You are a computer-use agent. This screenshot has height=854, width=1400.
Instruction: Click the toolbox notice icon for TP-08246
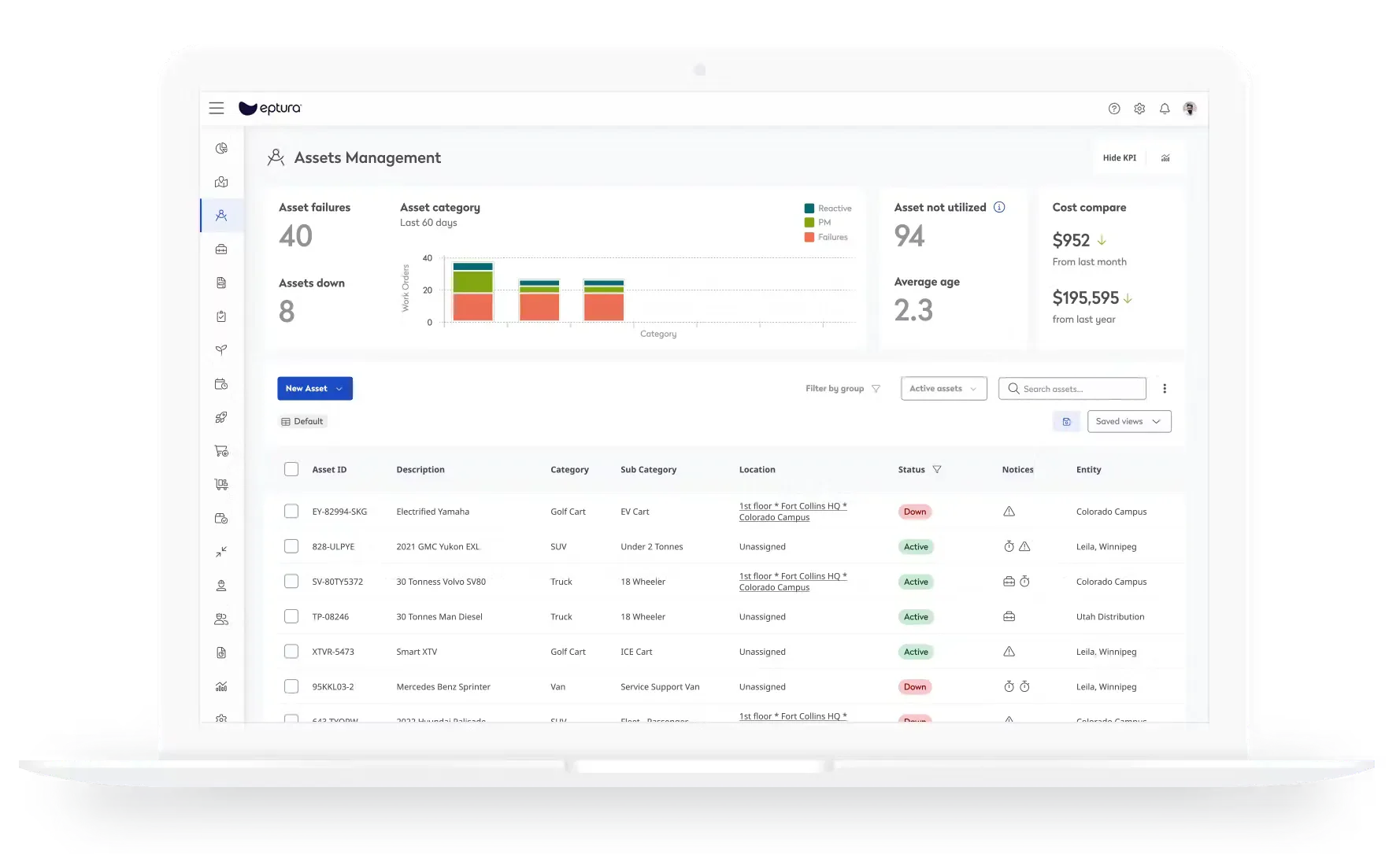click(x=1009, y=616)
